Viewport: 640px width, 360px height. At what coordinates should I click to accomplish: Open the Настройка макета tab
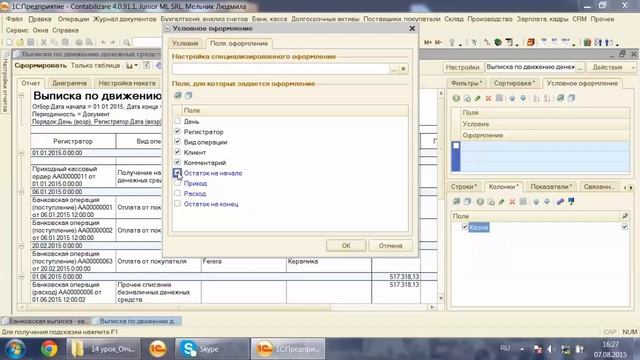[x=127, y=83]
